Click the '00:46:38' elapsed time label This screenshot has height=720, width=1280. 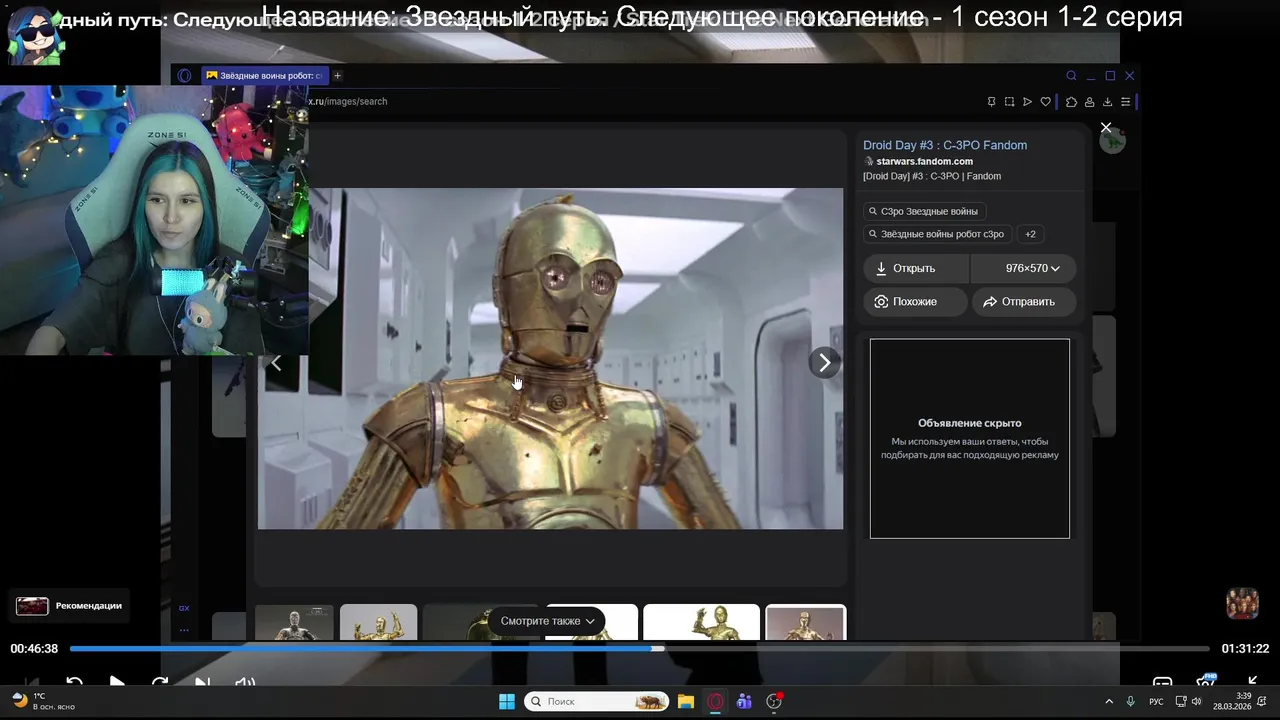(x=34, y=649)
